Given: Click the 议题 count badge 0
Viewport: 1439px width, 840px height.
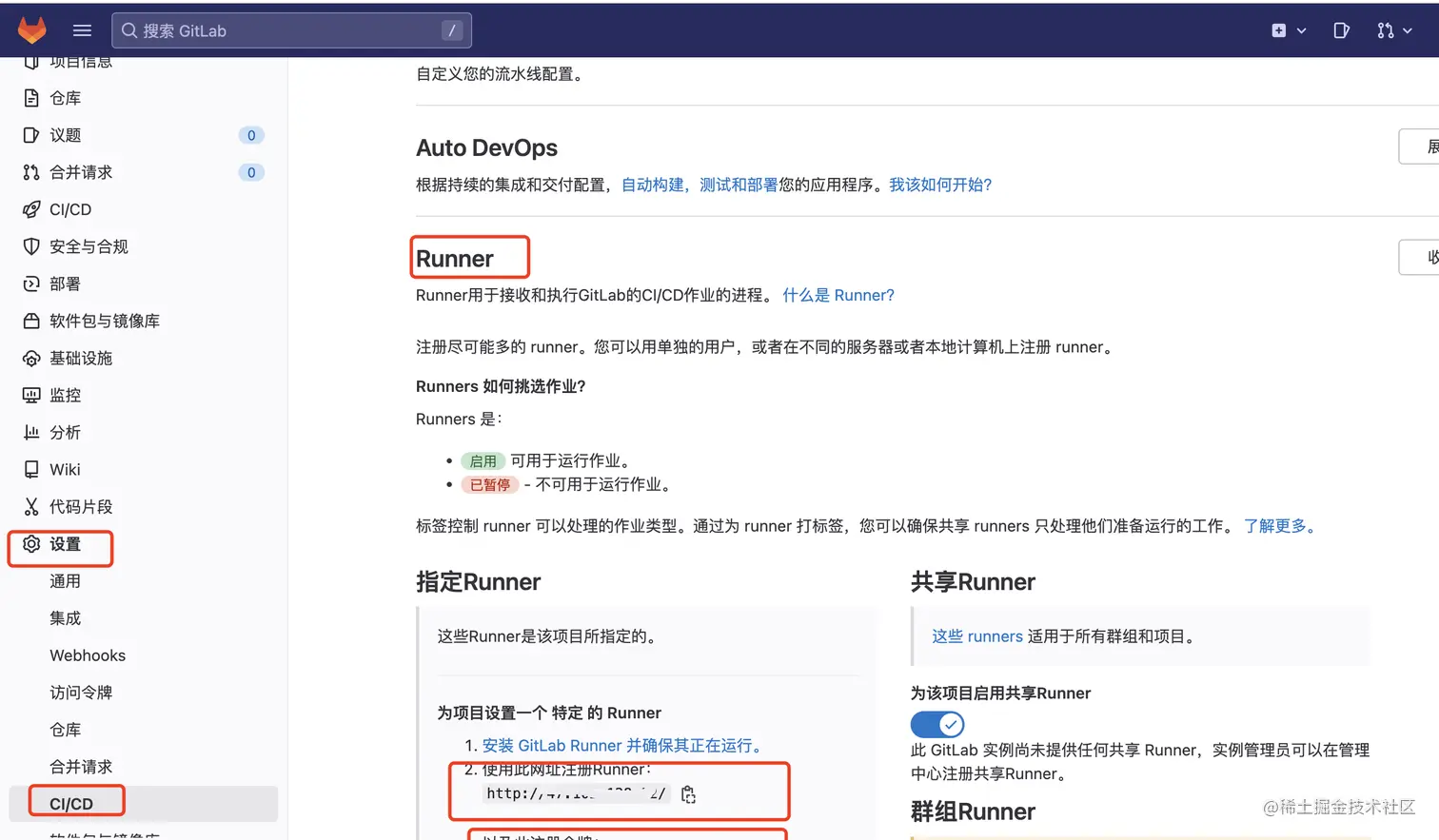Looking at the screenshot, I should point(251,135).
